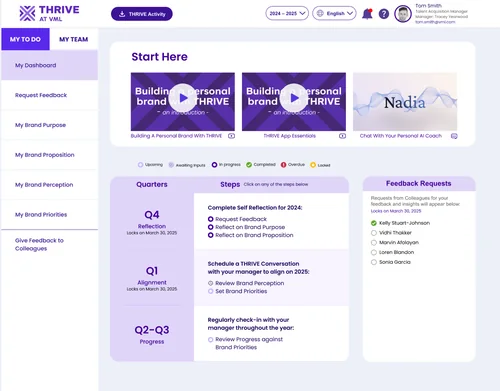500x391 pixels.
Task: Click the Overdue legend indicator
Action: (x=283, y=165)
